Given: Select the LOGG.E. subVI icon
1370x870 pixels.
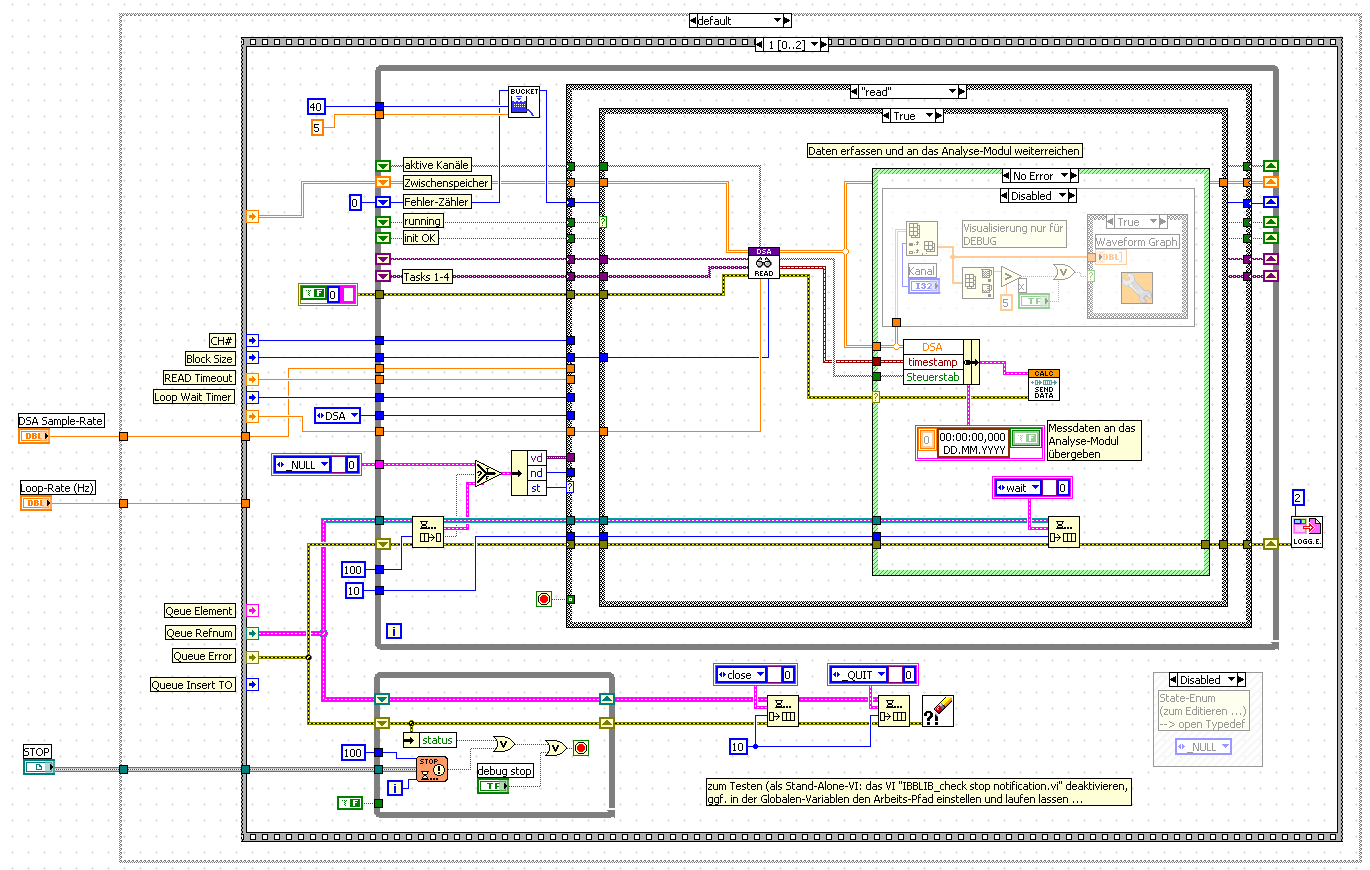Looking at the screenshot, I should tap(1307, 532).
